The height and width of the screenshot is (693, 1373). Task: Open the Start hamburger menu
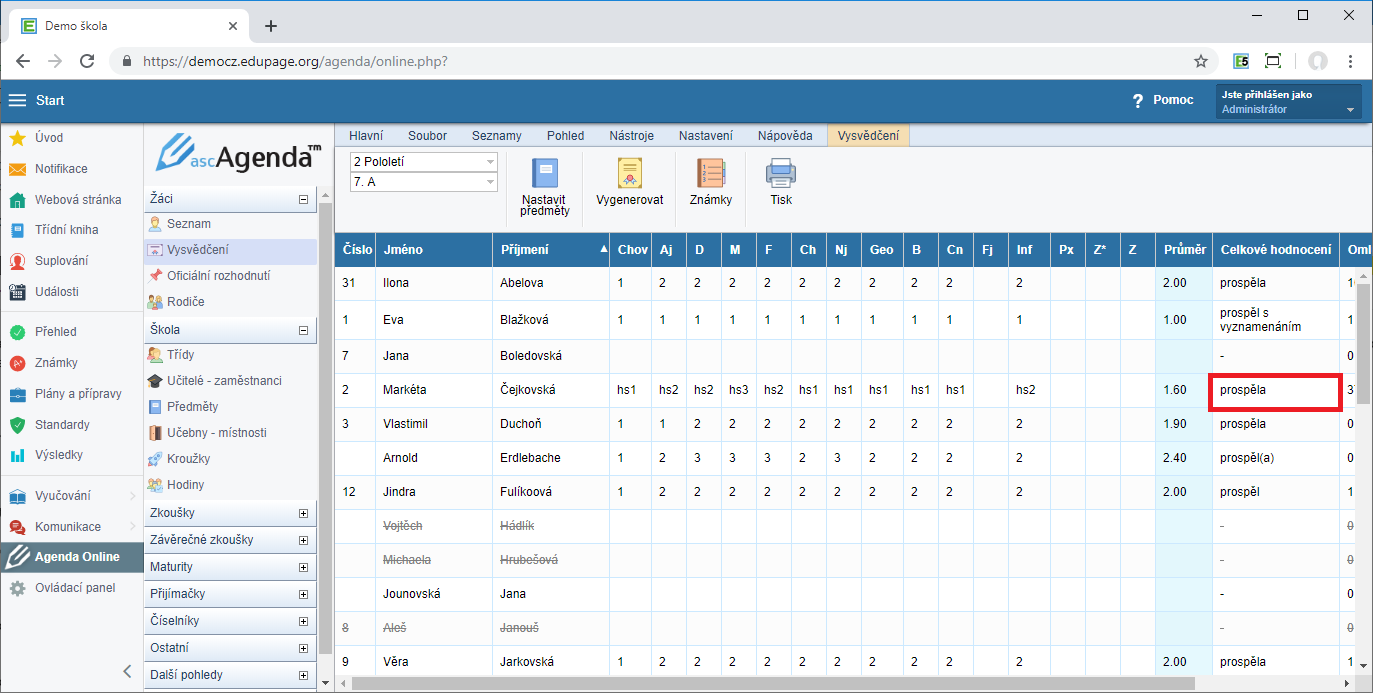click(x=17, y=100)
